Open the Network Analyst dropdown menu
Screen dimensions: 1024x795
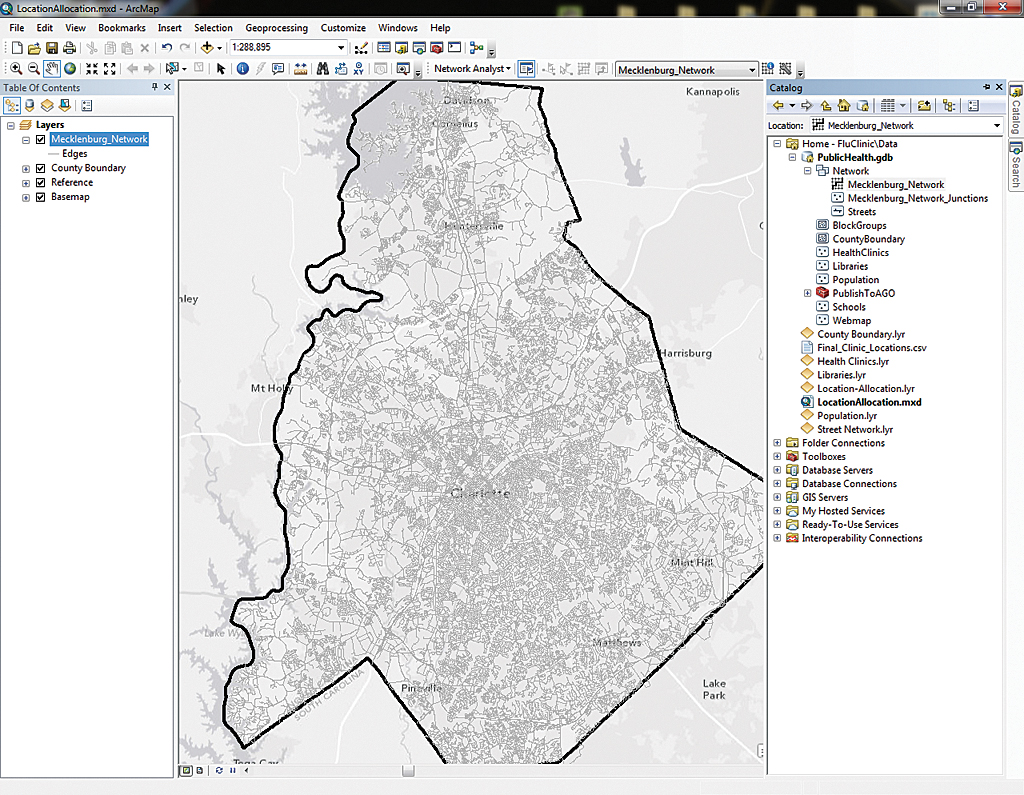tap(472, 69)
